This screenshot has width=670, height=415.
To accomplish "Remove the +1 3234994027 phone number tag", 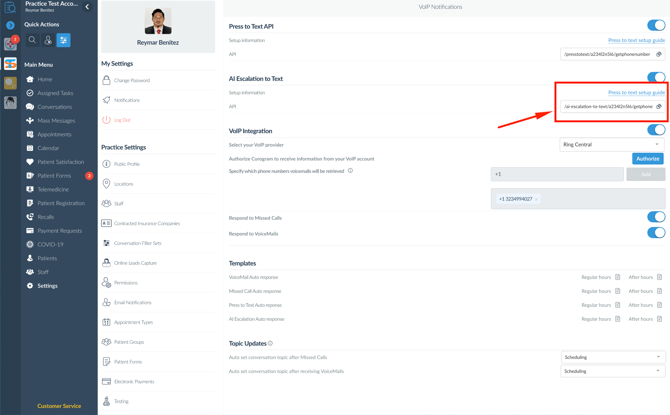I will click(x=537, y=199).
